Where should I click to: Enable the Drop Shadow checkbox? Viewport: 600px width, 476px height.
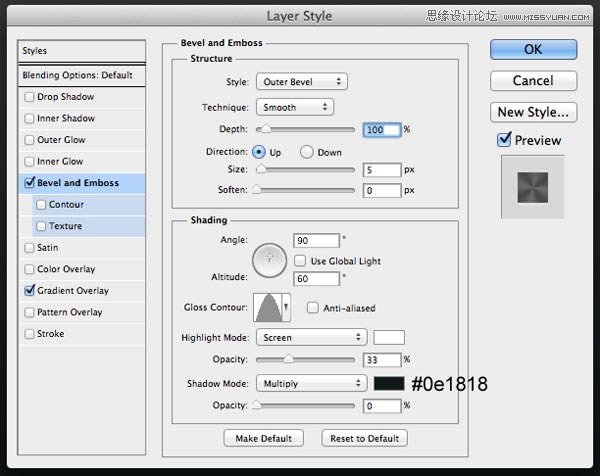click(29, 96)
